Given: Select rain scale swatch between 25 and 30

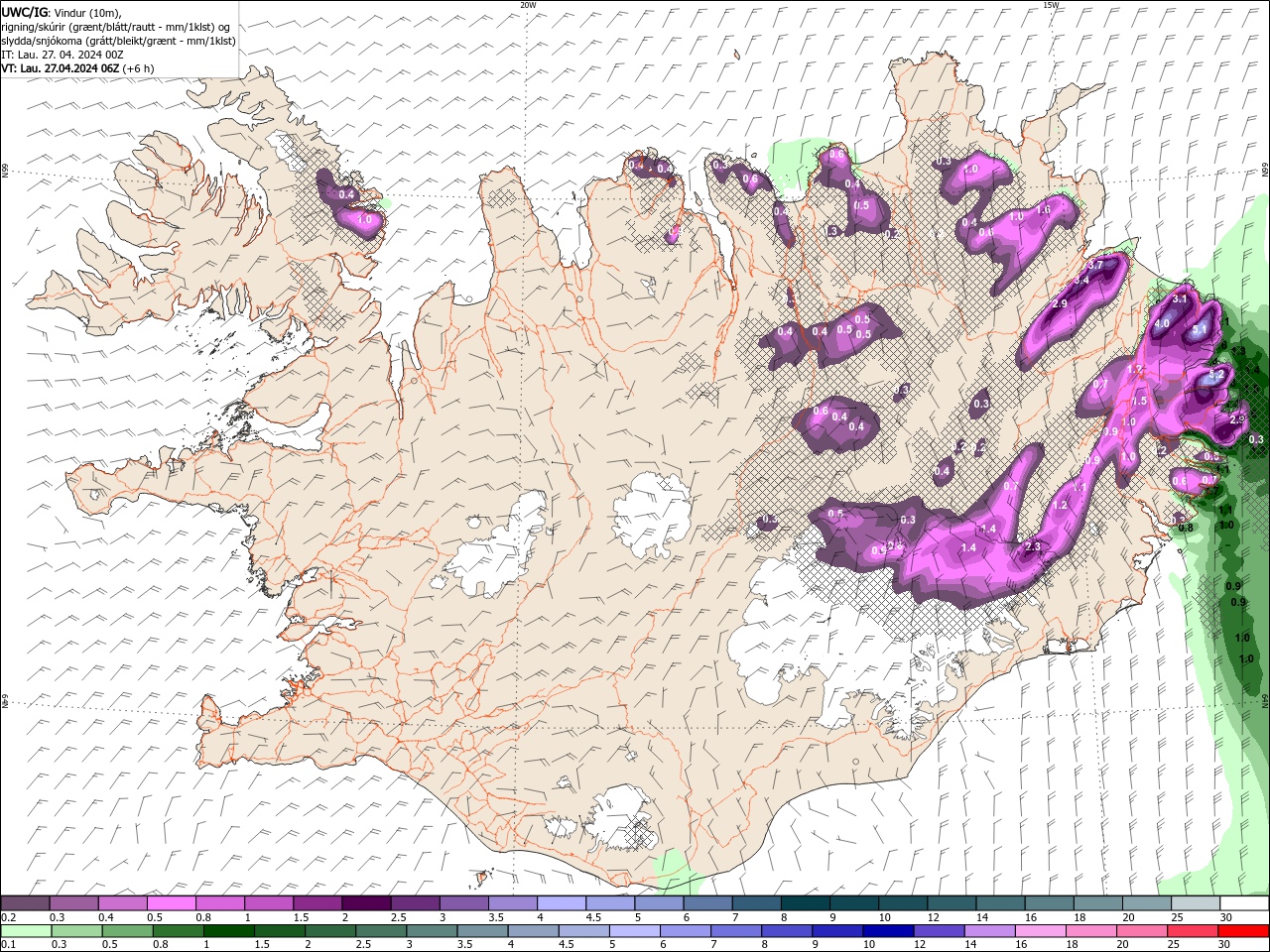Looking at the screenshot, I should (1191, 931).
